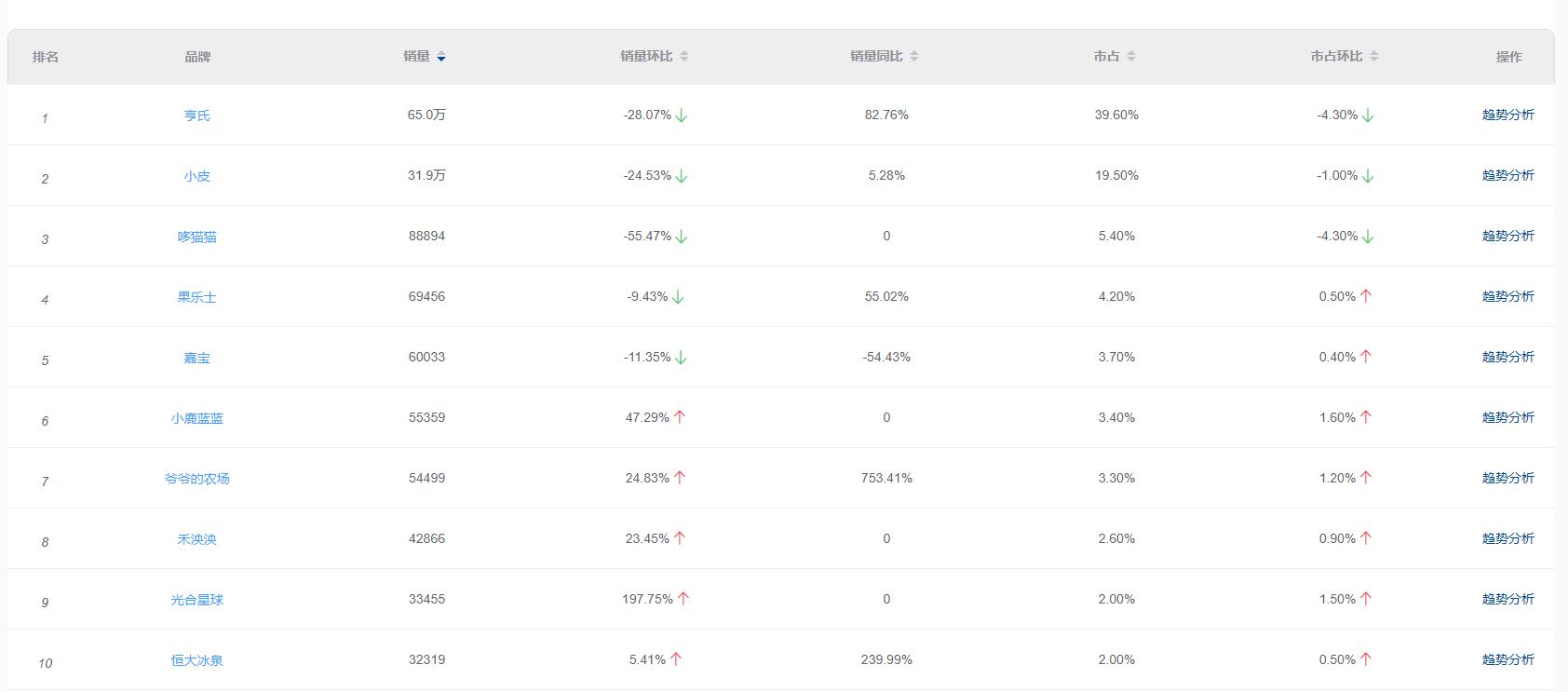Image resolution: width=1568 pixels, height=692 pixels.
Task: Select the 55359 sales cell
Action: click(426, 417)
